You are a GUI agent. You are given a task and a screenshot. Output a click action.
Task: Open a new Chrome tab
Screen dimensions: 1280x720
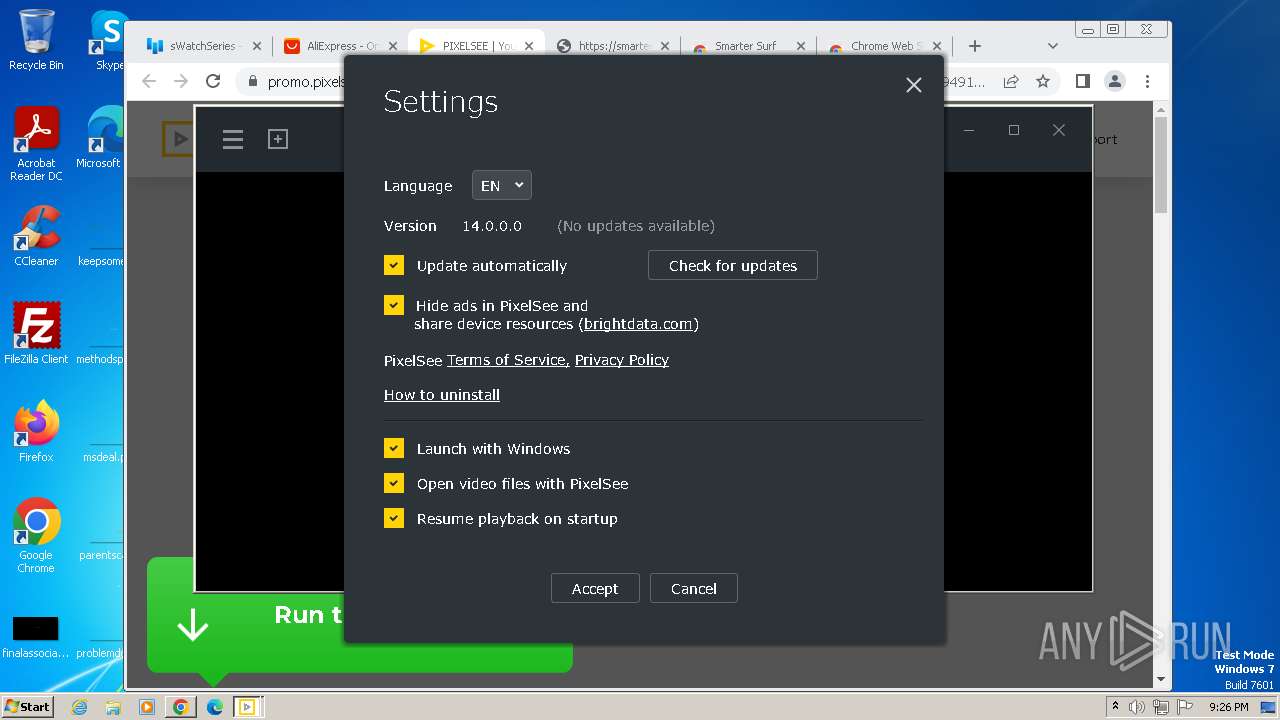[975, 46]
